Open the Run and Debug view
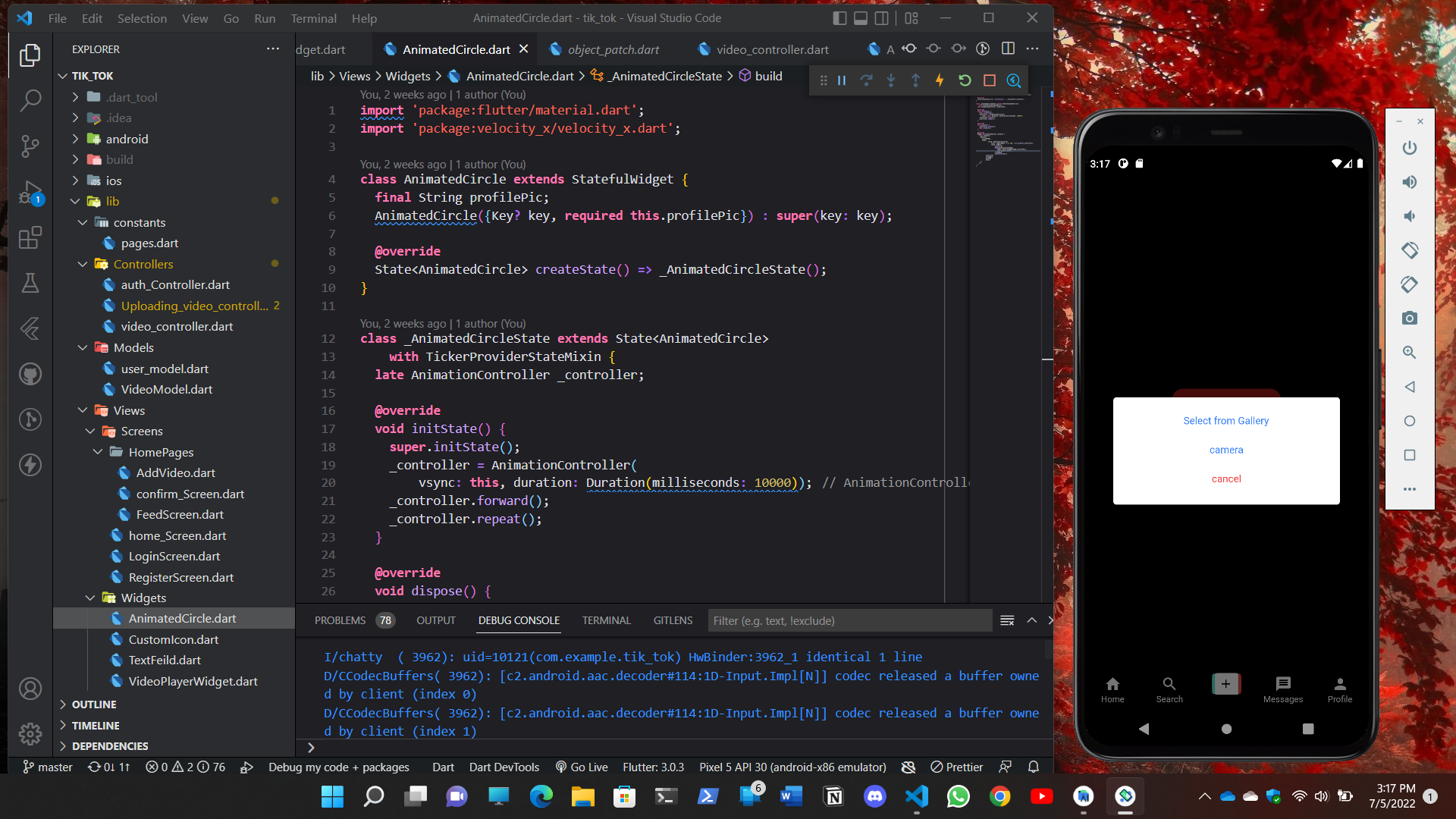The width and height of the screenshot is (1456, 819). tap(30, 193)
